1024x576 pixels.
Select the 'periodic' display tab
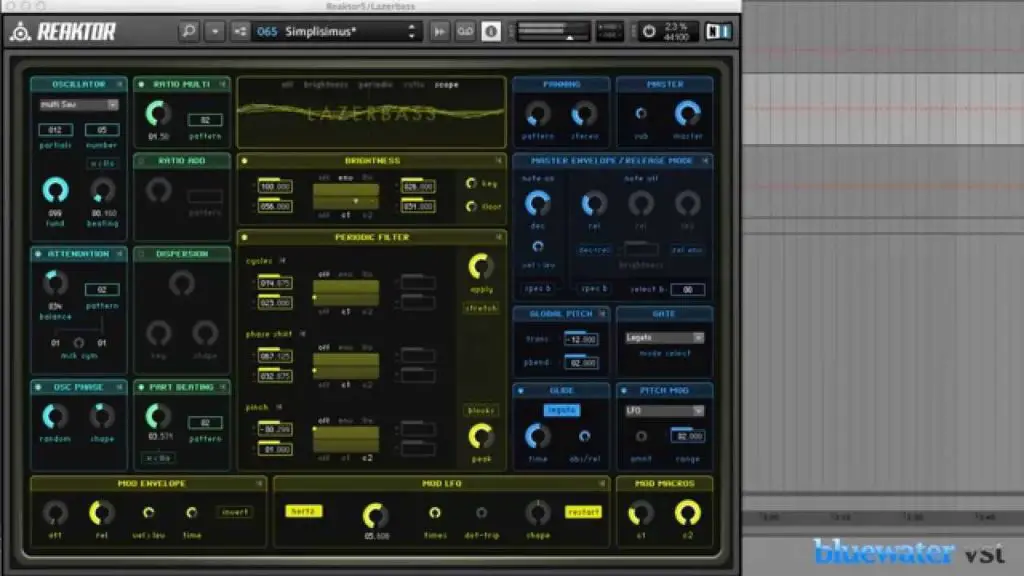tap(376, 85)
